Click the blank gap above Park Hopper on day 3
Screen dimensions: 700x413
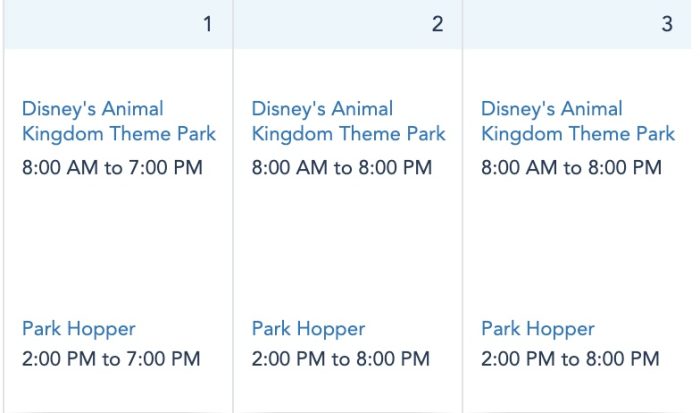[x=577, y=248]
